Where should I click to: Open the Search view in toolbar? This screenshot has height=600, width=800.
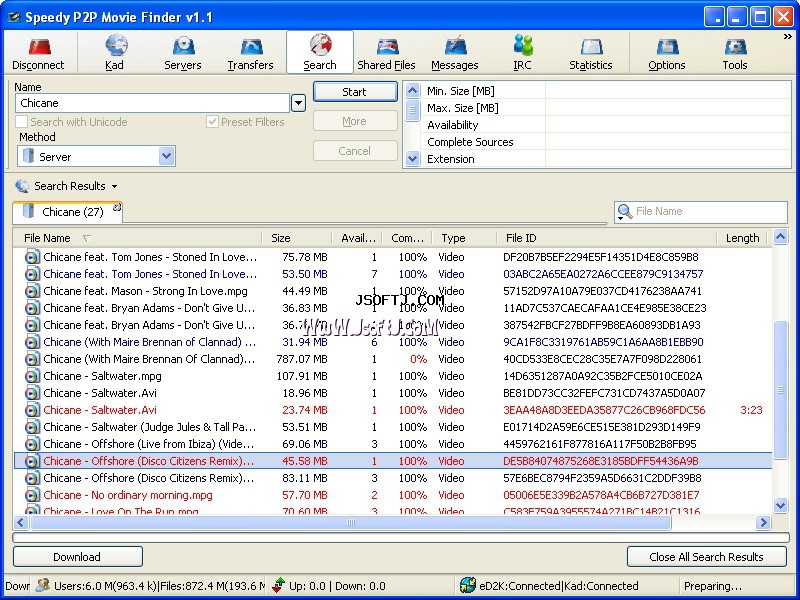(320, 52)
